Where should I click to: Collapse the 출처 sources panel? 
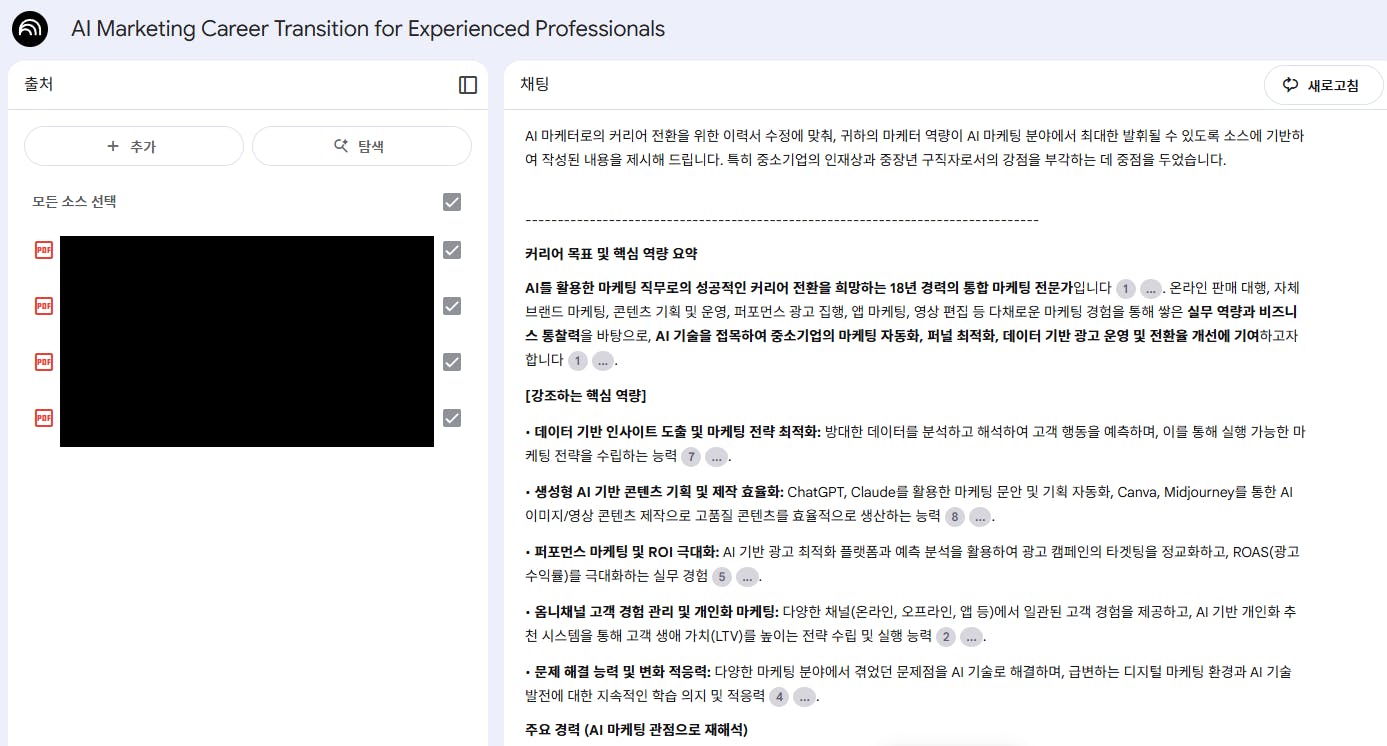pos(468,85)
